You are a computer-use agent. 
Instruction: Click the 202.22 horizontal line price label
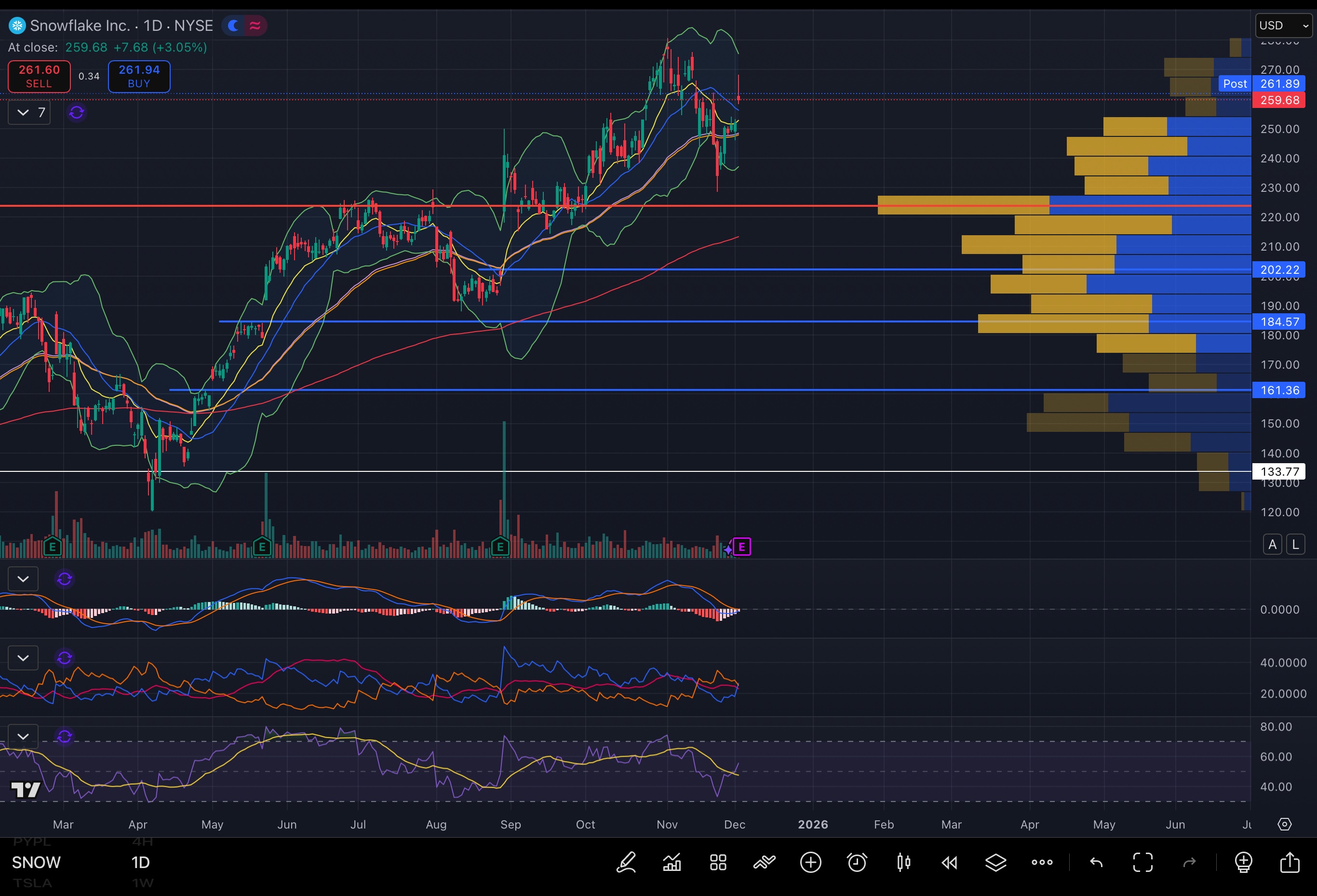(1279, 270)
